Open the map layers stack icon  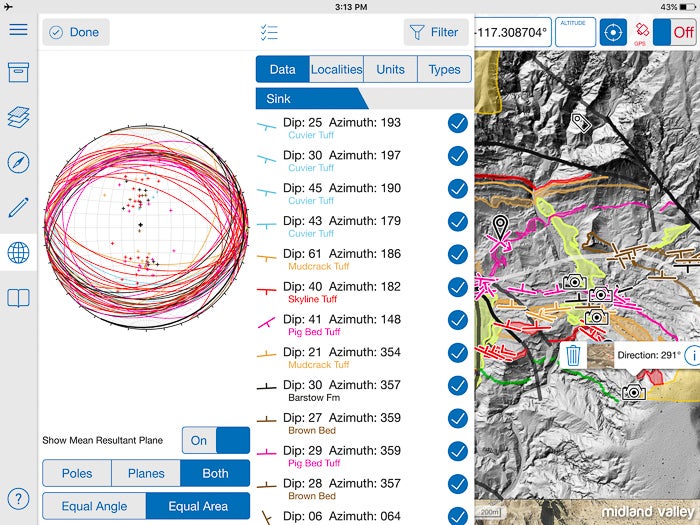click(18, 117)
